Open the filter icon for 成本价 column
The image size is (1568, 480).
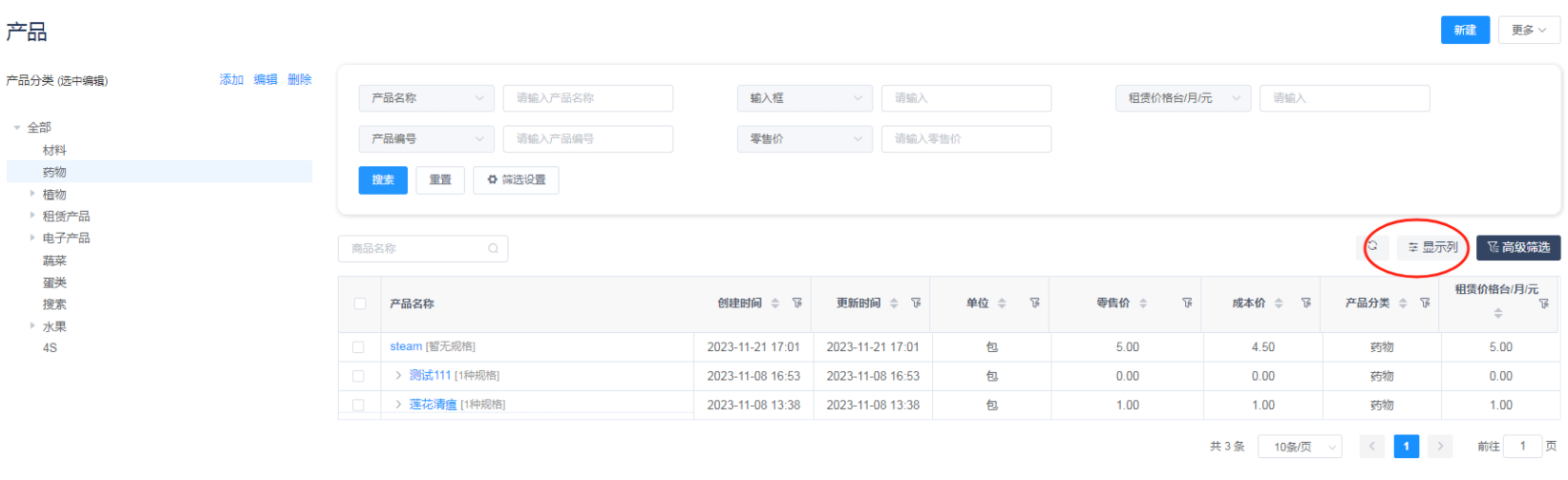1305,303
